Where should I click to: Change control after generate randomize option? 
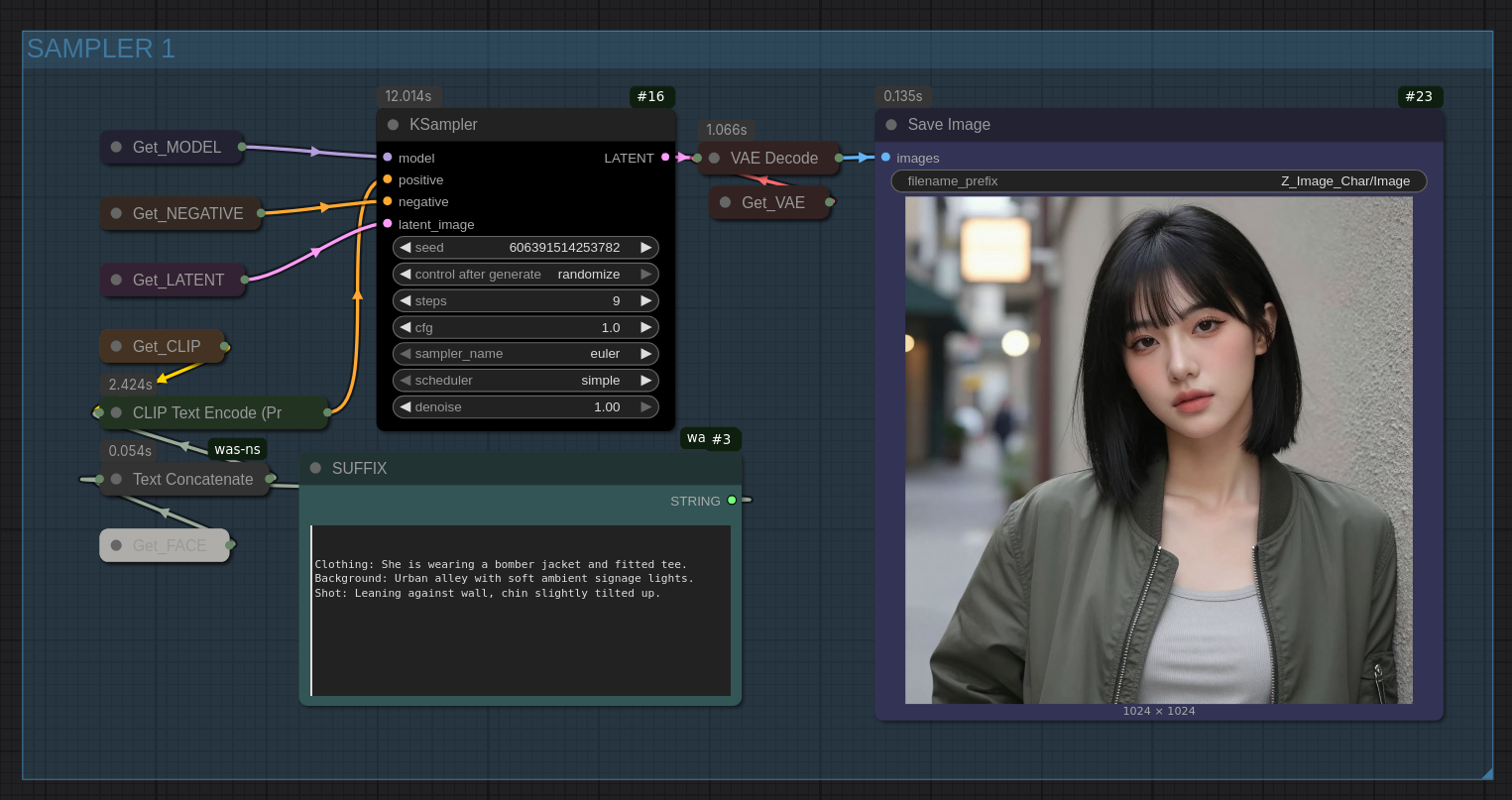point(525,275)
